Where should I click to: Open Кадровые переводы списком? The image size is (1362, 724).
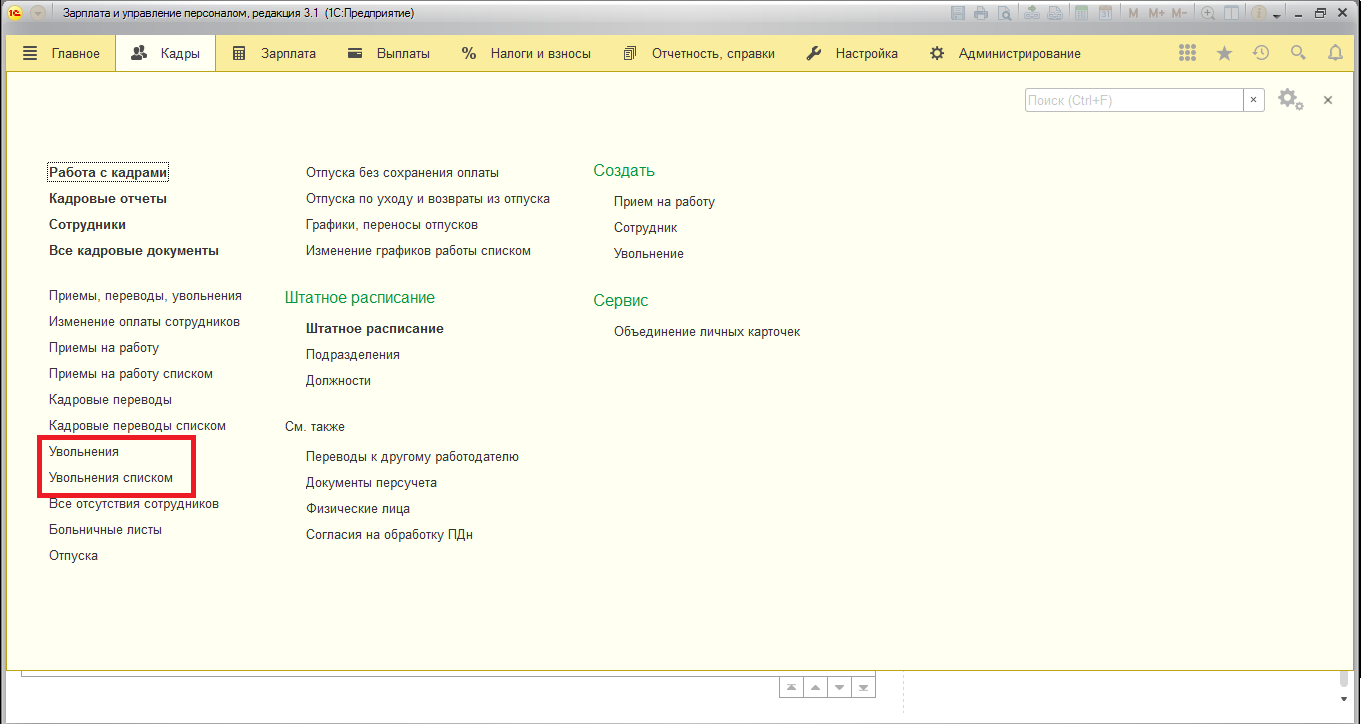(x=137, y=425)
